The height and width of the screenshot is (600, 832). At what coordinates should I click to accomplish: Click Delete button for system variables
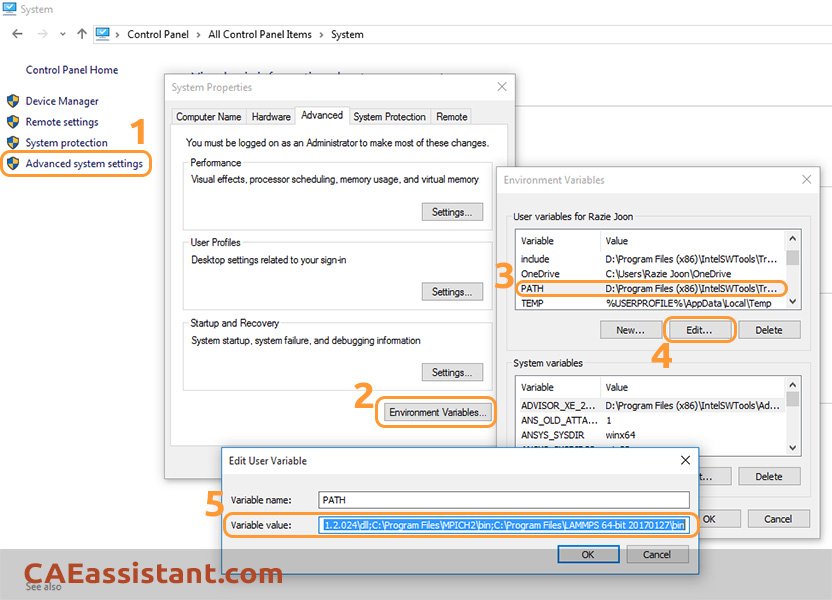769,476
